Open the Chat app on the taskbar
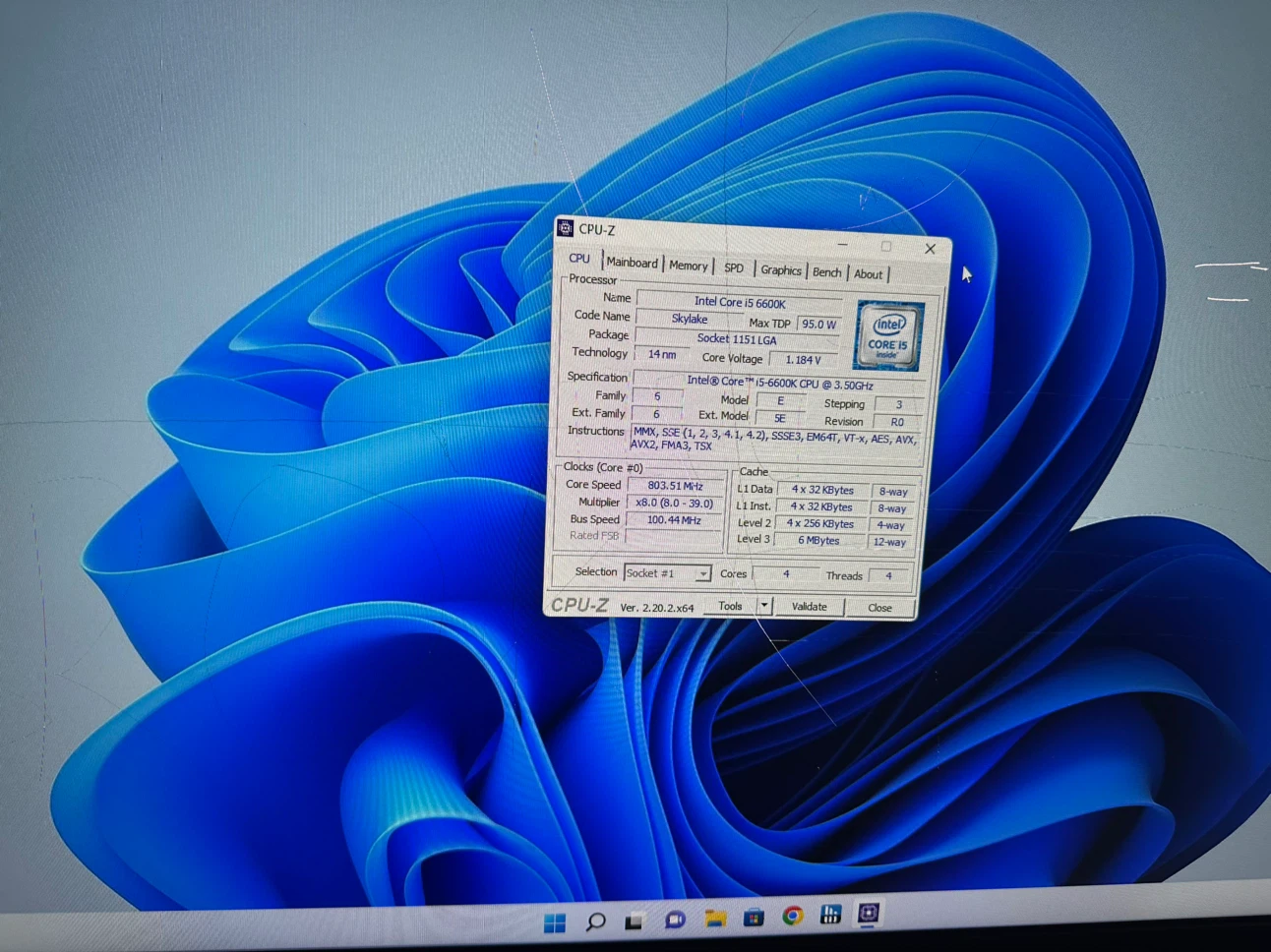1271x952 pixels. pos(674,920)
